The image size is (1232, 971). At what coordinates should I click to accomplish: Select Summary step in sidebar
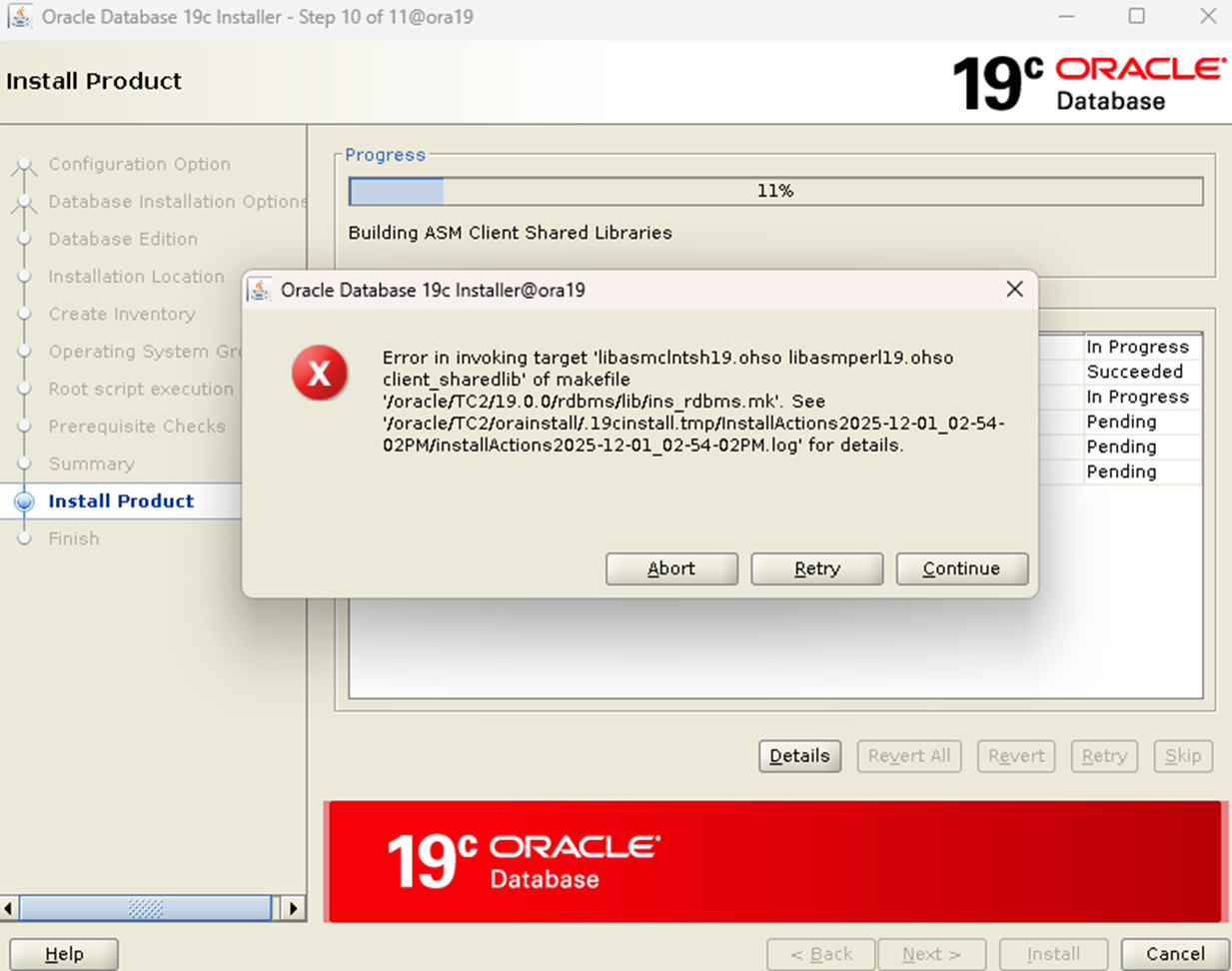[91, 464]
